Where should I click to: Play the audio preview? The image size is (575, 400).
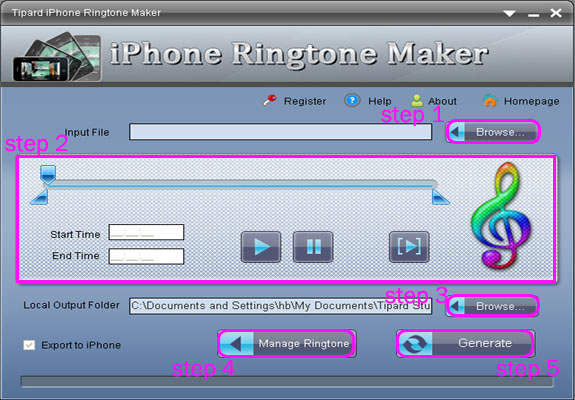[261, 247]
